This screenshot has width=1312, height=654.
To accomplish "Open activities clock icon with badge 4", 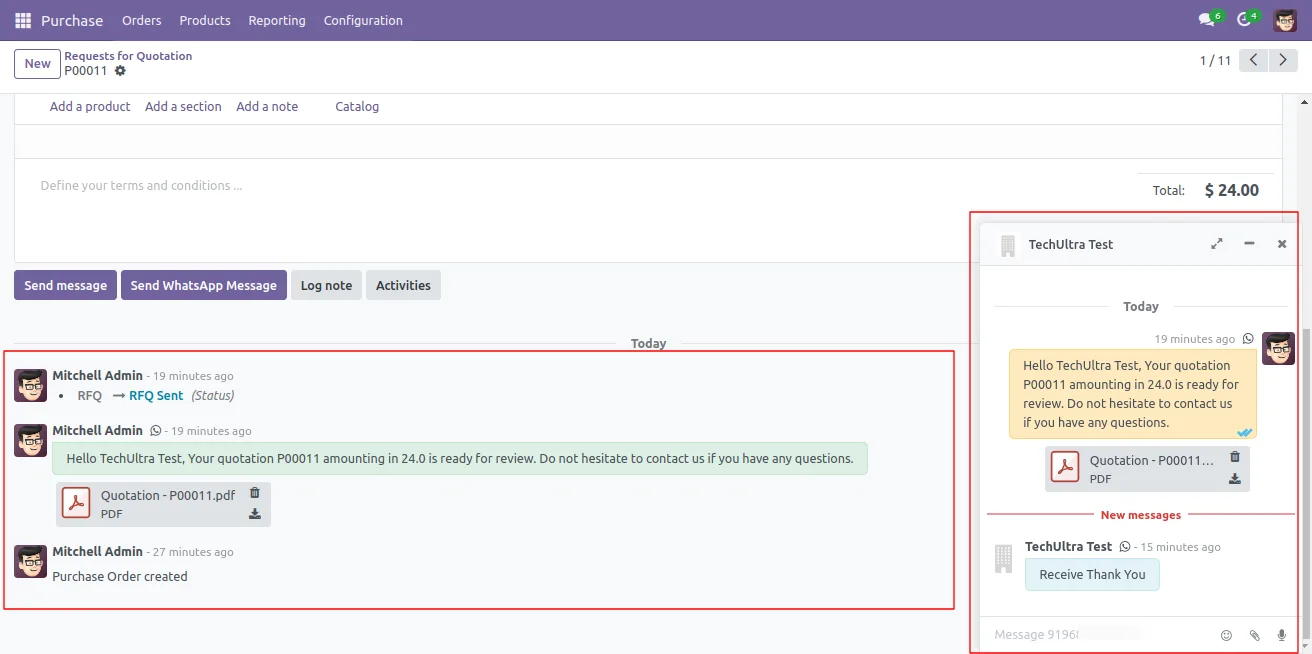I will [x=1248, y=19].
